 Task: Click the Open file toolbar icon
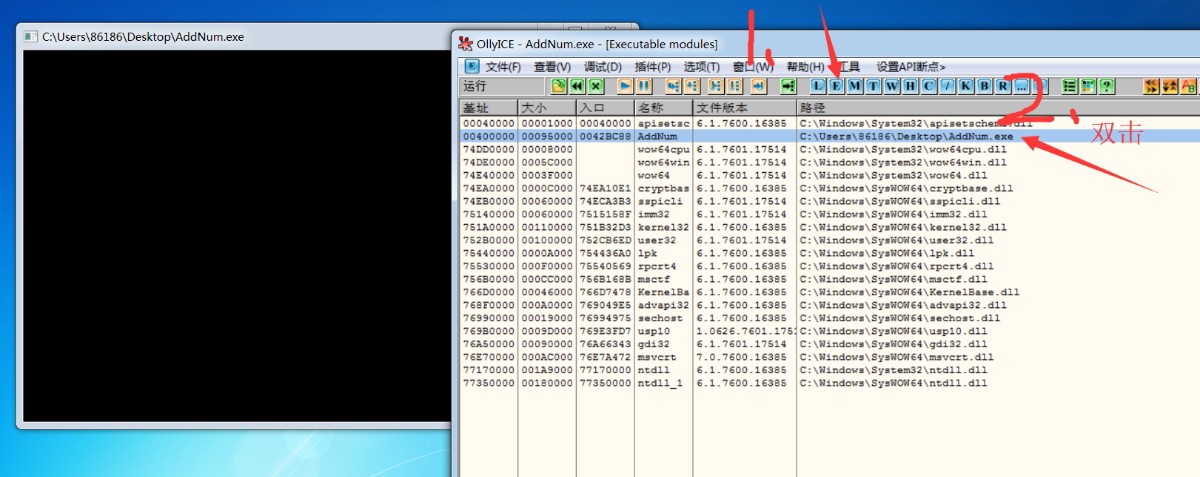coord(560,86)
